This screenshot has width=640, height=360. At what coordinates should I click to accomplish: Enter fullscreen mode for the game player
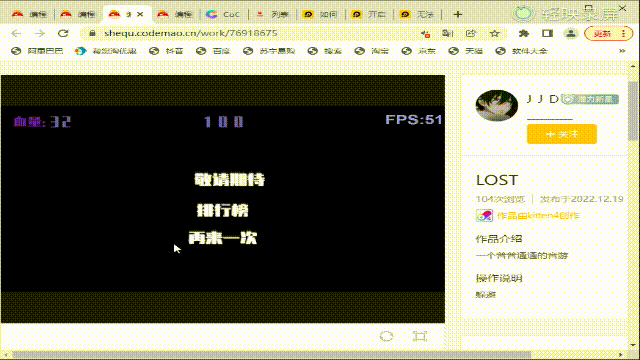(x=420, y=336)
